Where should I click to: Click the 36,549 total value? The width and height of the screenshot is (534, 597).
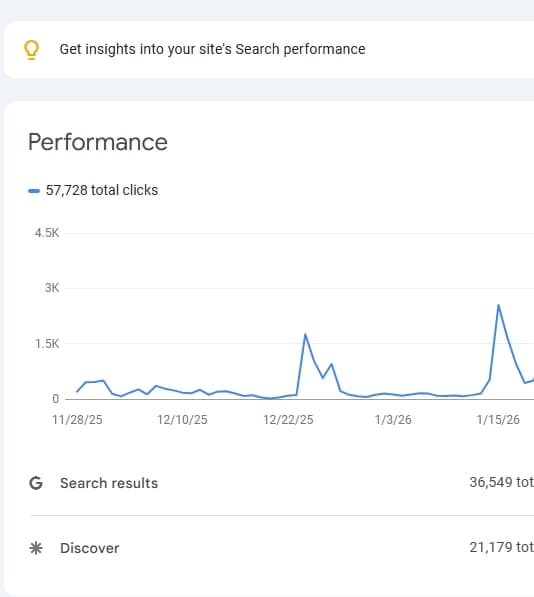point(501,482)
